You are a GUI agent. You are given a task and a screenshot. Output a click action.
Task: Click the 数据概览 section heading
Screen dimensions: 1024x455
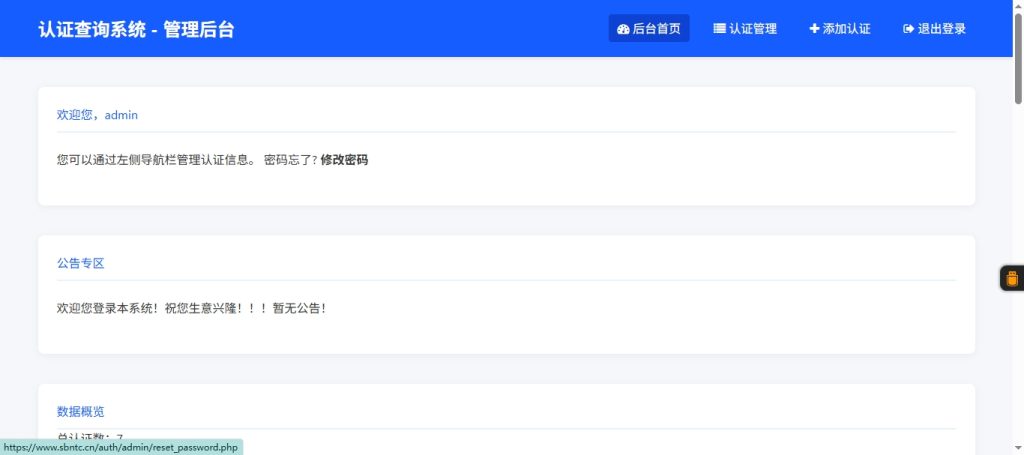80,412
